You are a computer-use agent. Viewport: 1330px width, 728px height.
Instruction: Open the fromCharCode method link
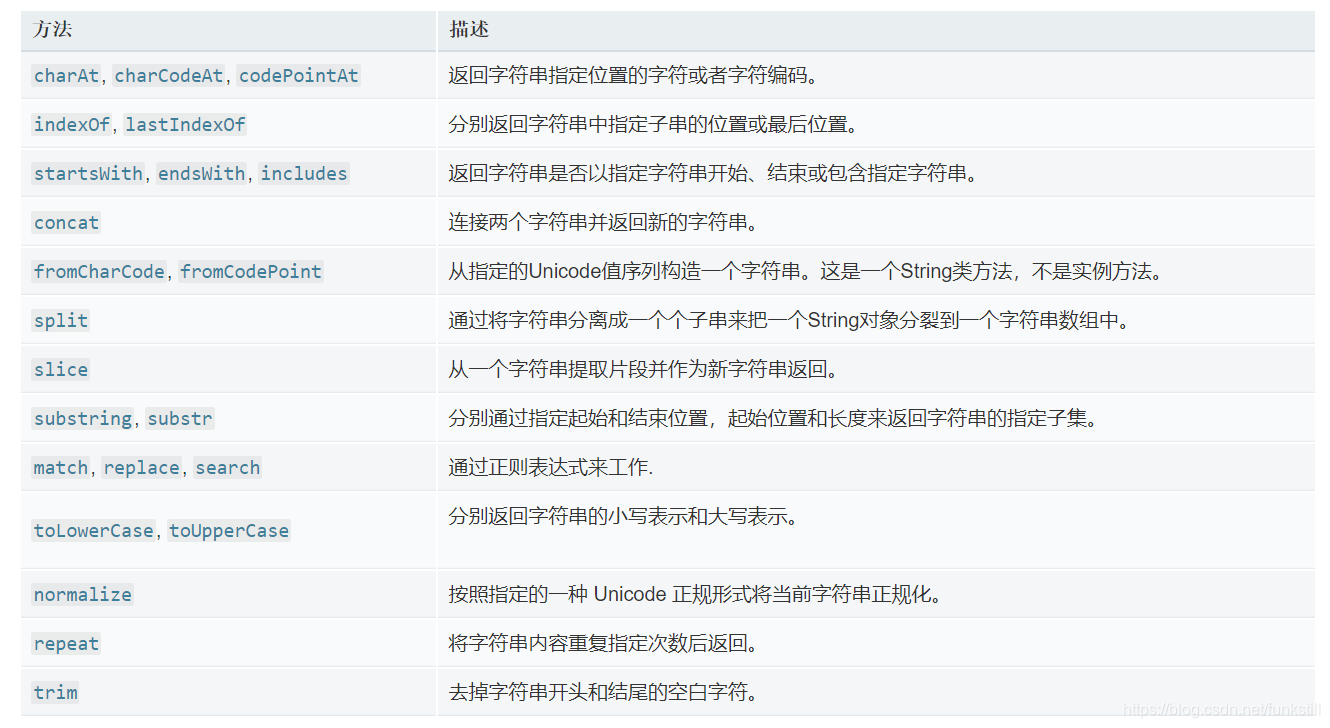(99, 272)
